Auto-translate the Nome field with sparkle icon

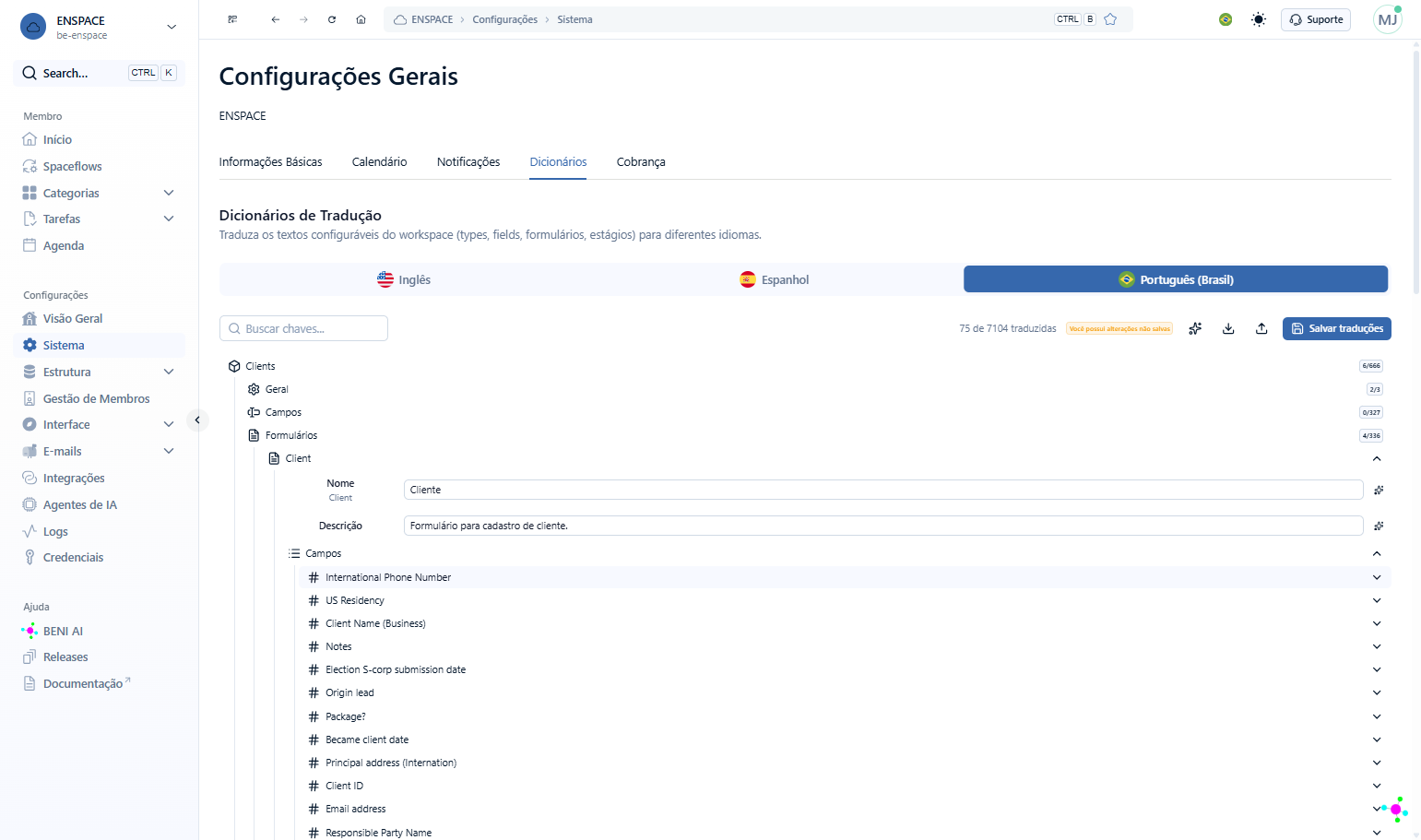[1379, 490]
